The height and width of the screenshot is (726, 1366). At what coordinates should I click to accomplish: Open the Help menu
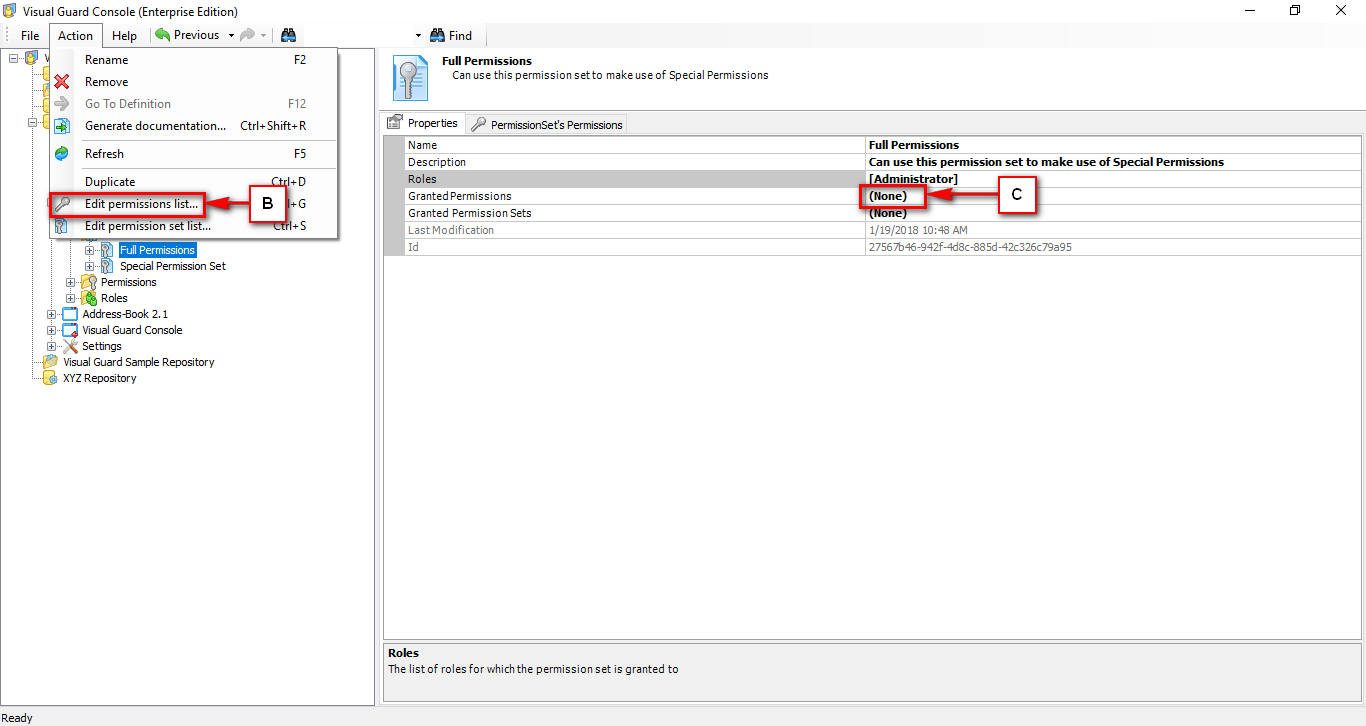(124, 35)
